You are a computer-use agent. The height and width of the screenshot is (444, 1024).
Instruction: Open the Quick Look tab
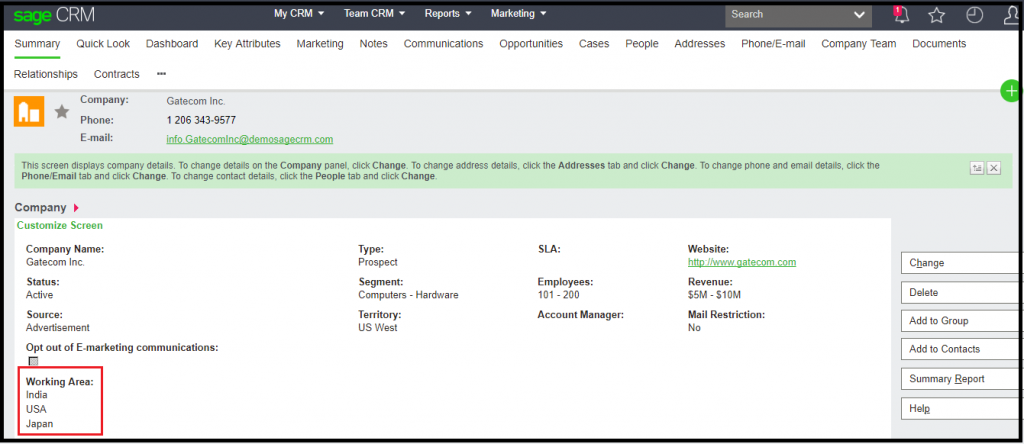pyautogui.click(x=103, y=44)
